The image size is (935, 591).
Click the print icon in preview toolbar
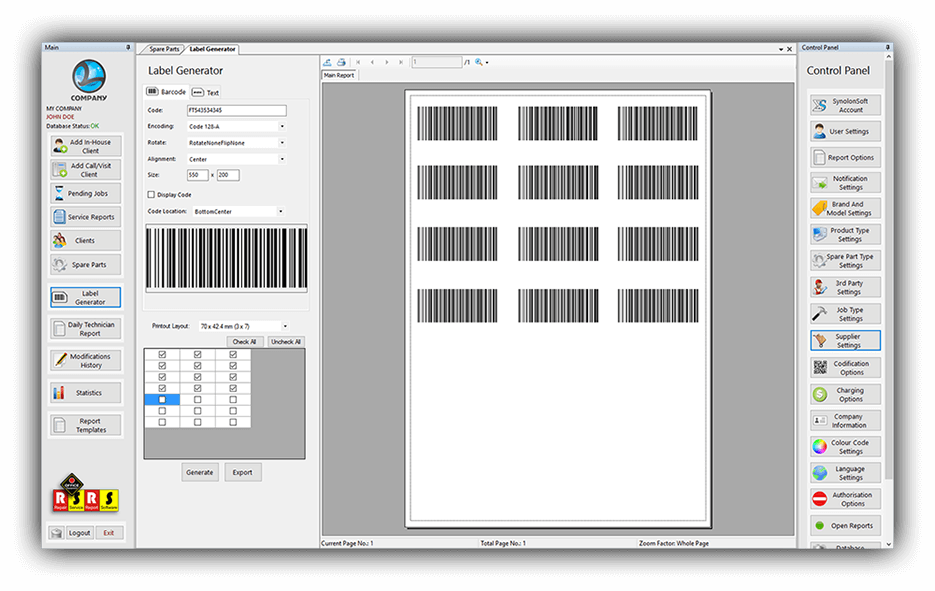click(x=341, y=62)
